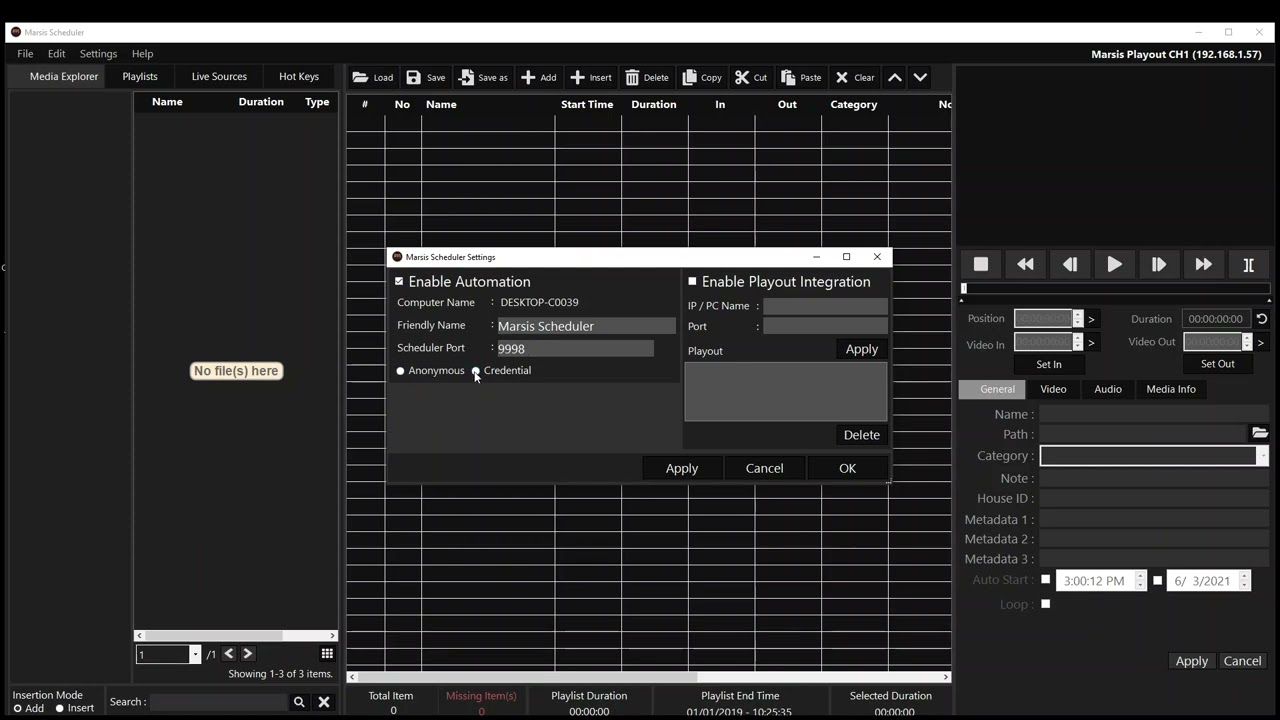The width and height of the screenshot is (1280, 720).
Task: Choose Save as in the toolbar
Action: [x=483, y=77]
